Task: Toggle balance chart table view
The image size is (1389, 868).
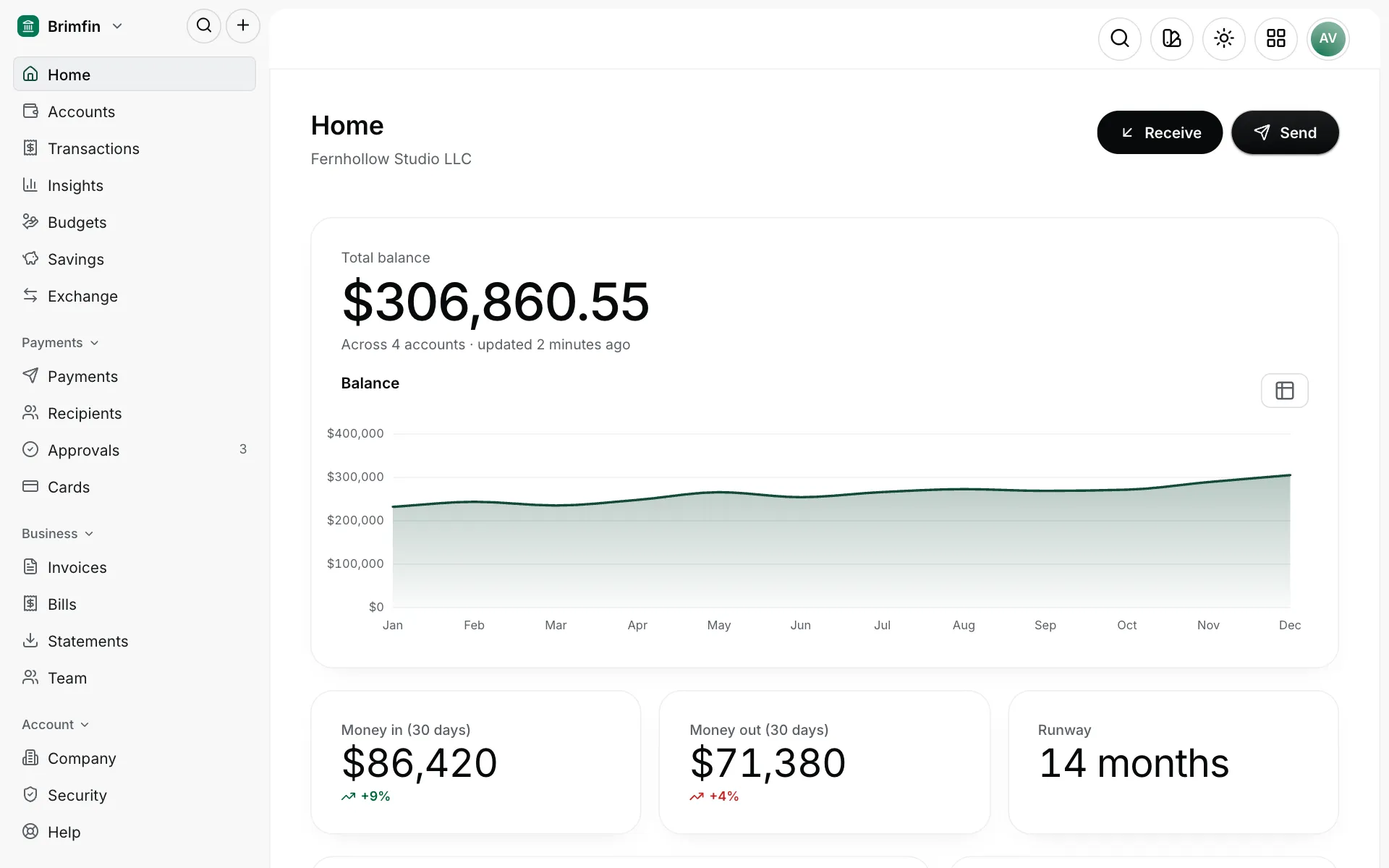Action: [1284, 391]
